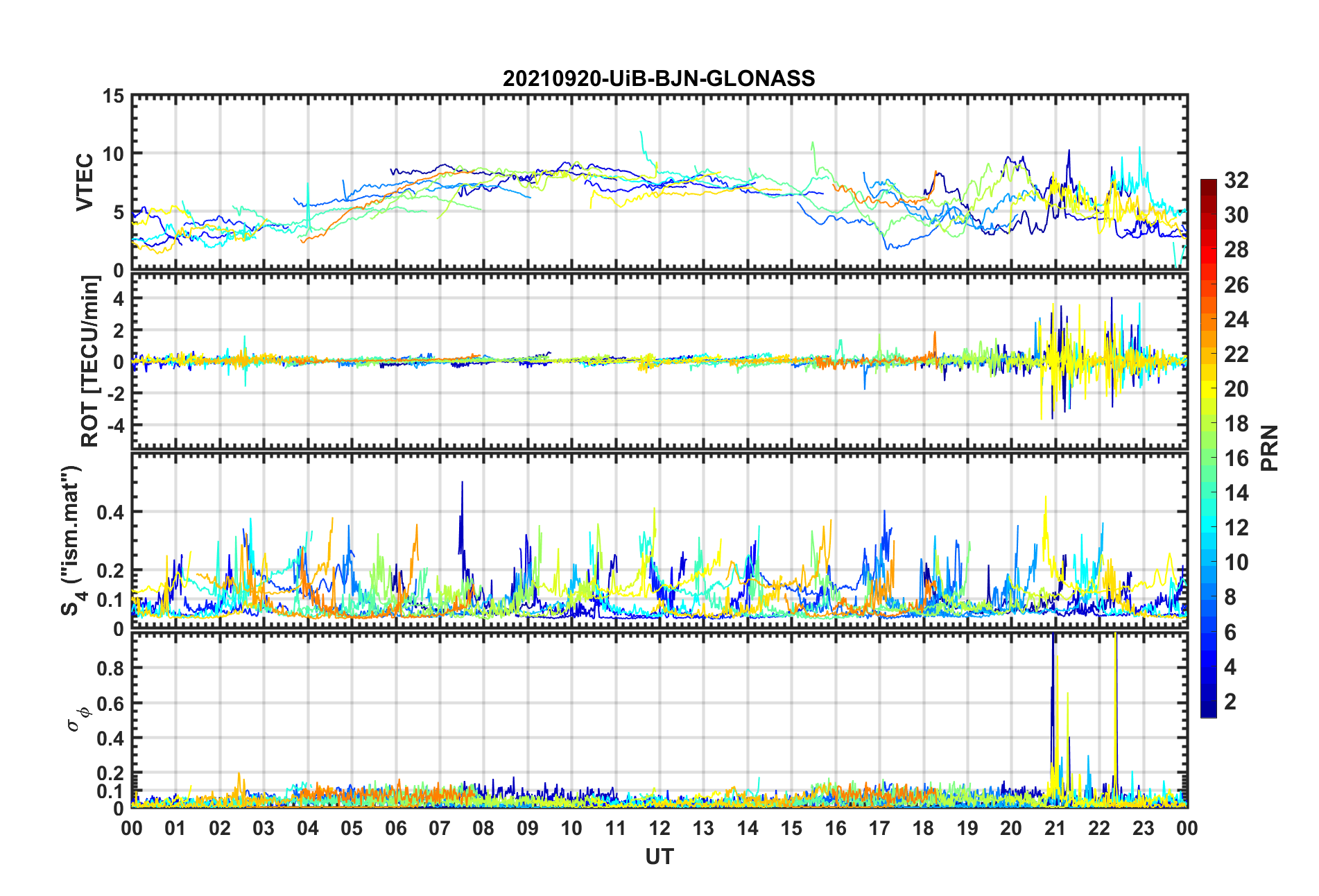1319x896 pixels.
Task: Select UT axis hour label "23"
Action: point(1144,828)
